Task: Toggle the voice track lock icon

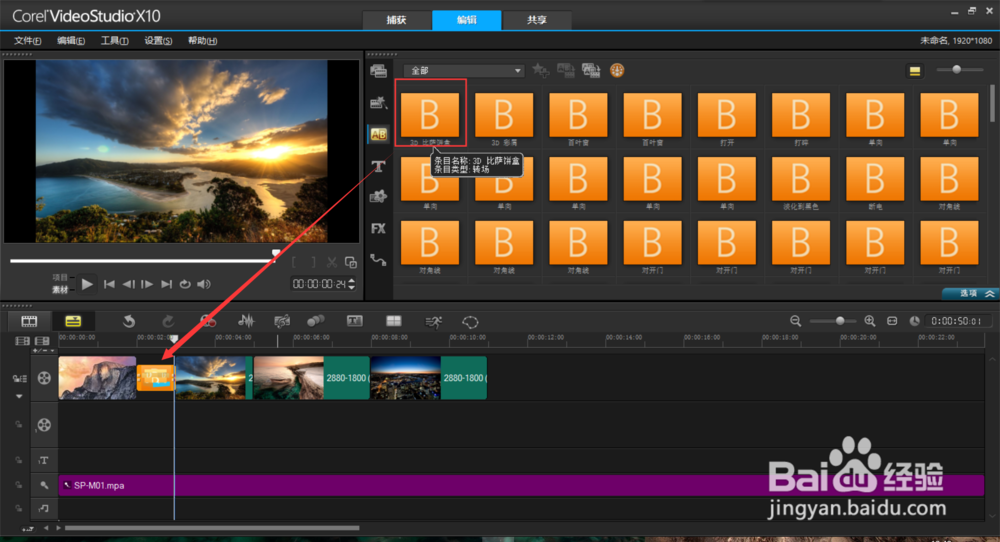Action: (19, 485)
